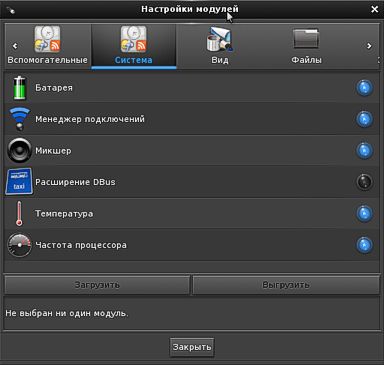This screenshot has height=365, width=384.
Task: Toggle the Микшер module indicator
Action: click(x=364, y=150)
